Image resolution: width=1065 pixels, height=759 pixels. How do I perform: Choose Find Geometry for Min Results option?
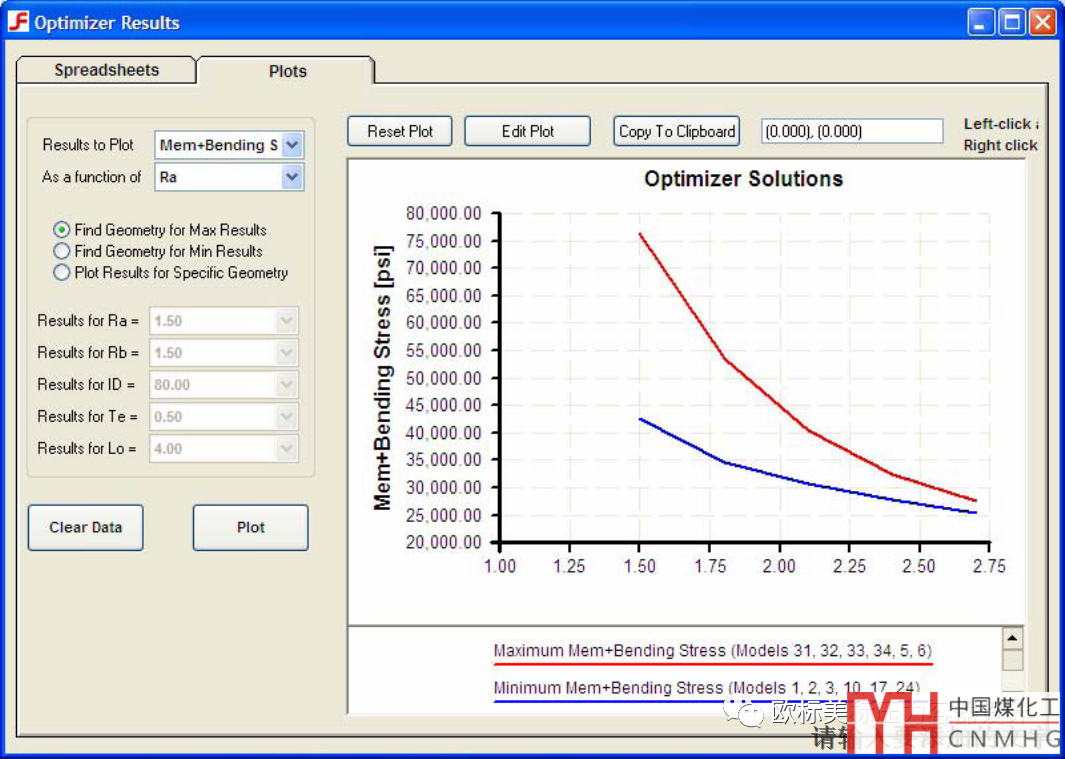pos(62,251)
